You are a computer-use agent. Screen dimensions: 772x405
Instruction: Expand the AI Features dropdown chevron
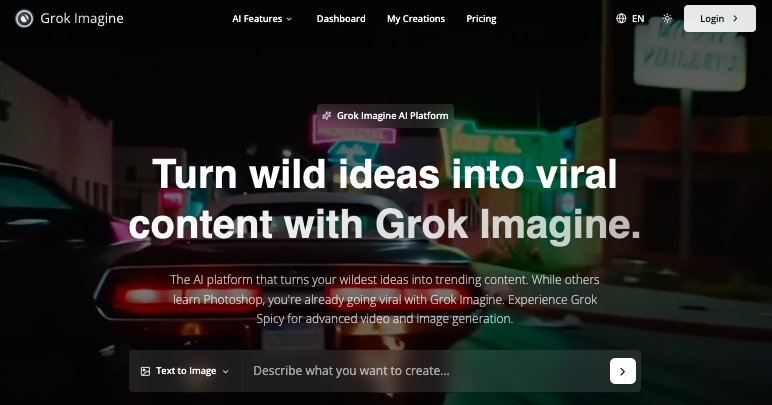point(289,19)
